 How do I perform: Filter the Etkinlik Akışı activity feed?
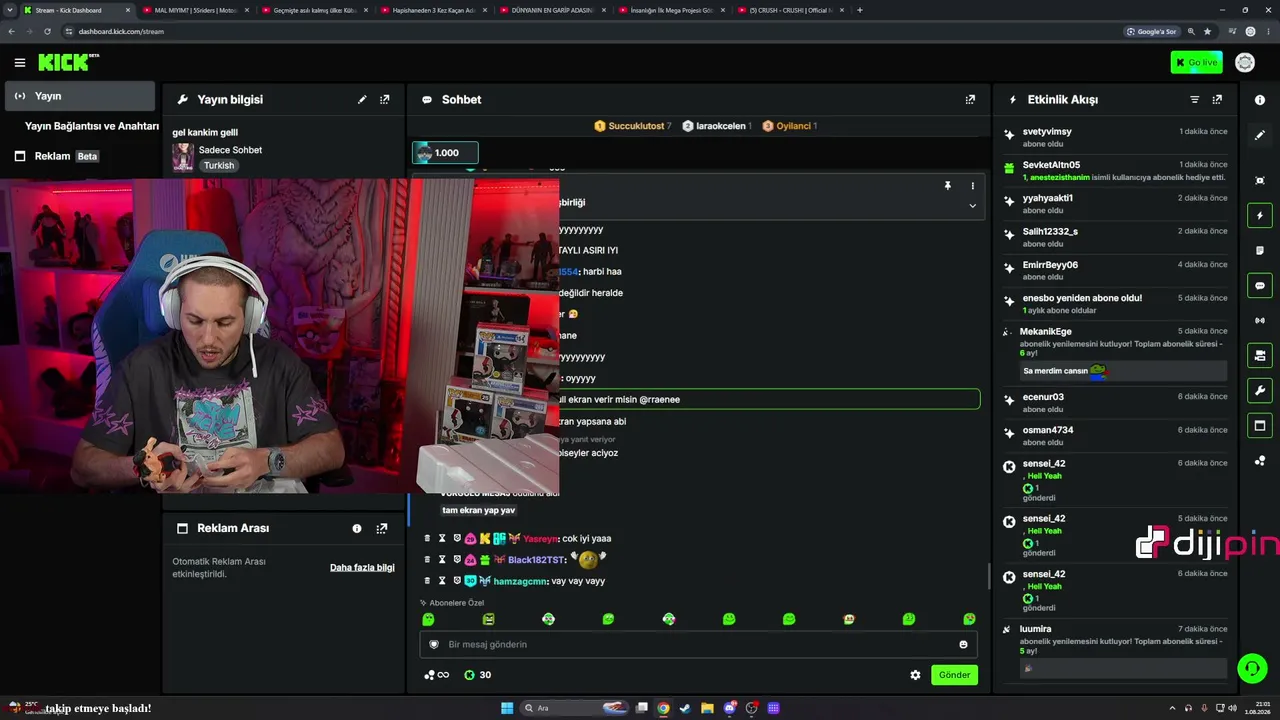pos(1194,100)
